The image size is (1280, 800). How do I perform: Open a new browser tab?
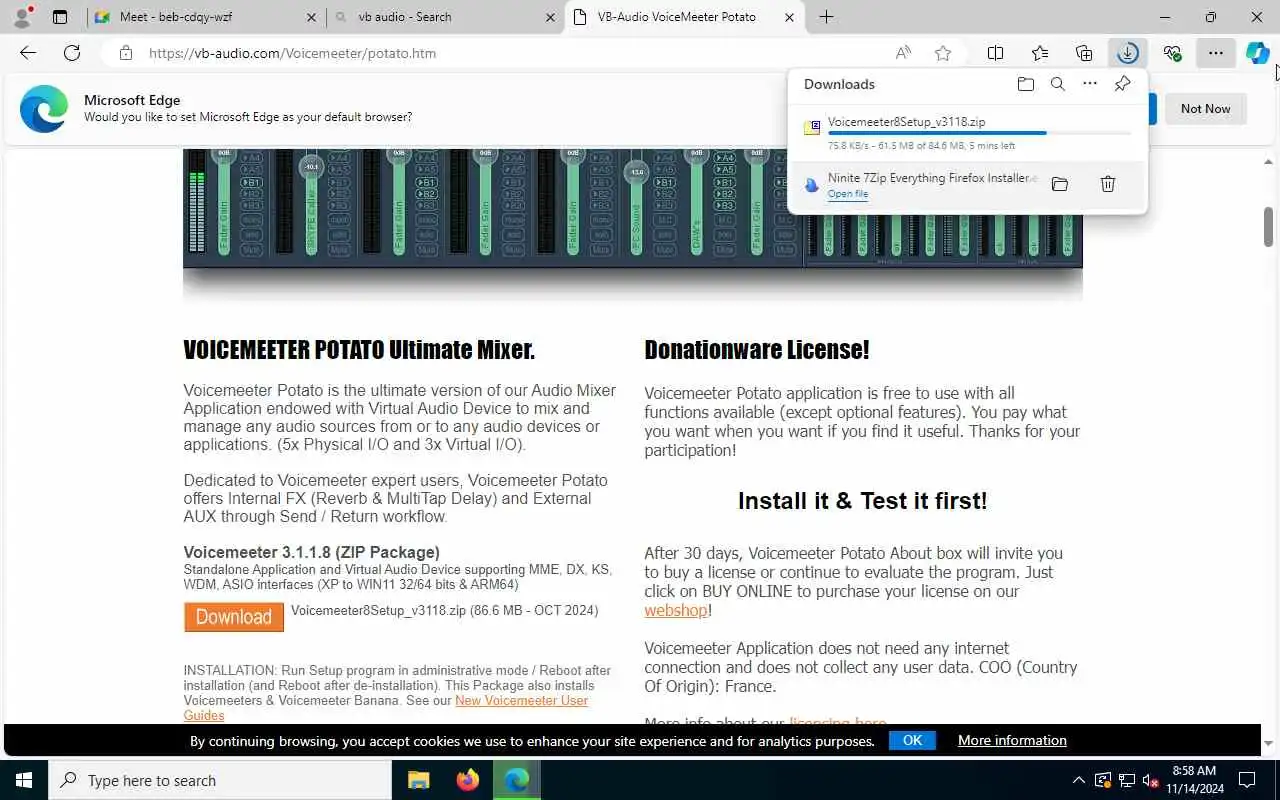pos(826,16)
